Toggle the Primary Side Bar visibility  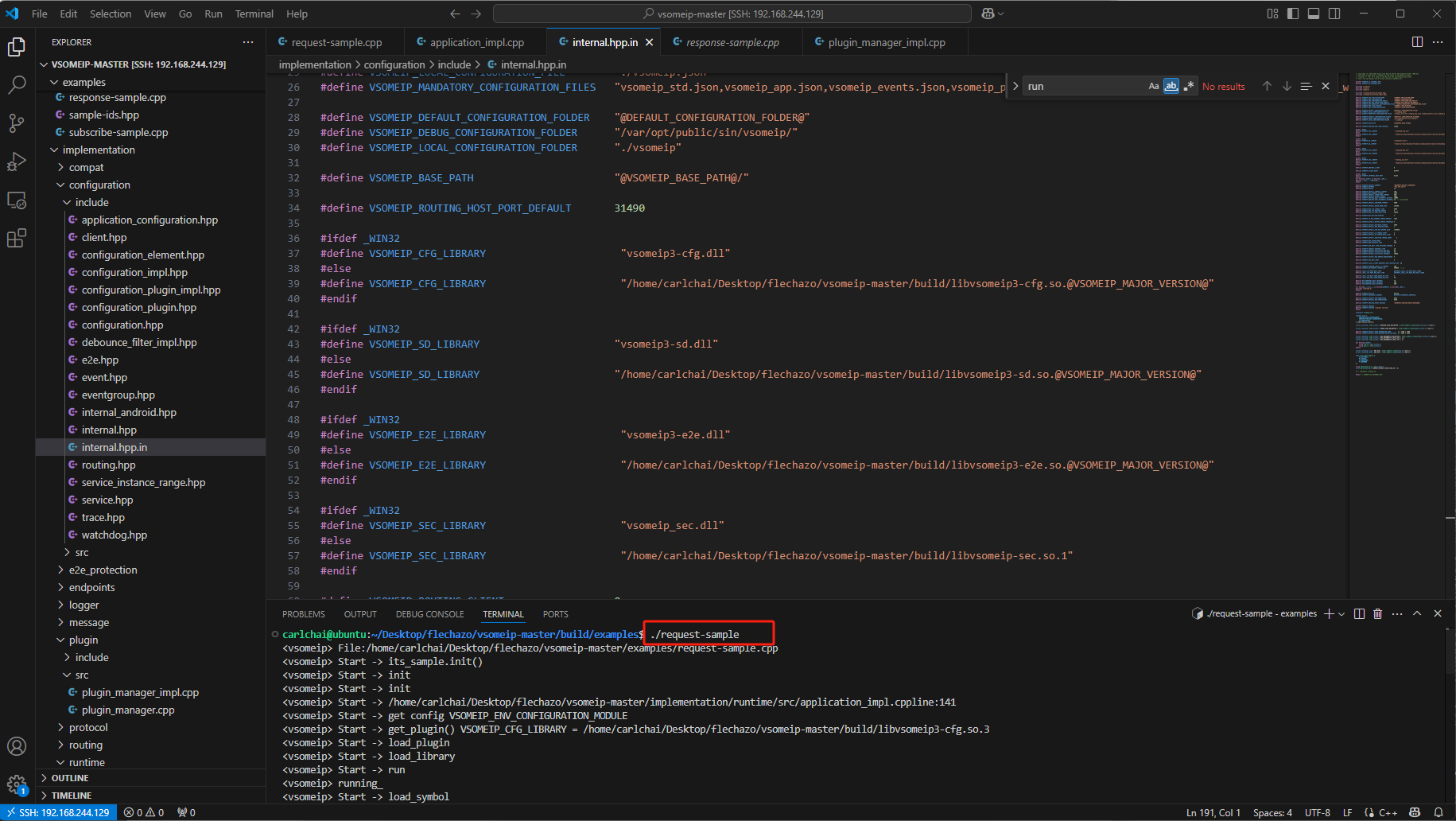1293,14
